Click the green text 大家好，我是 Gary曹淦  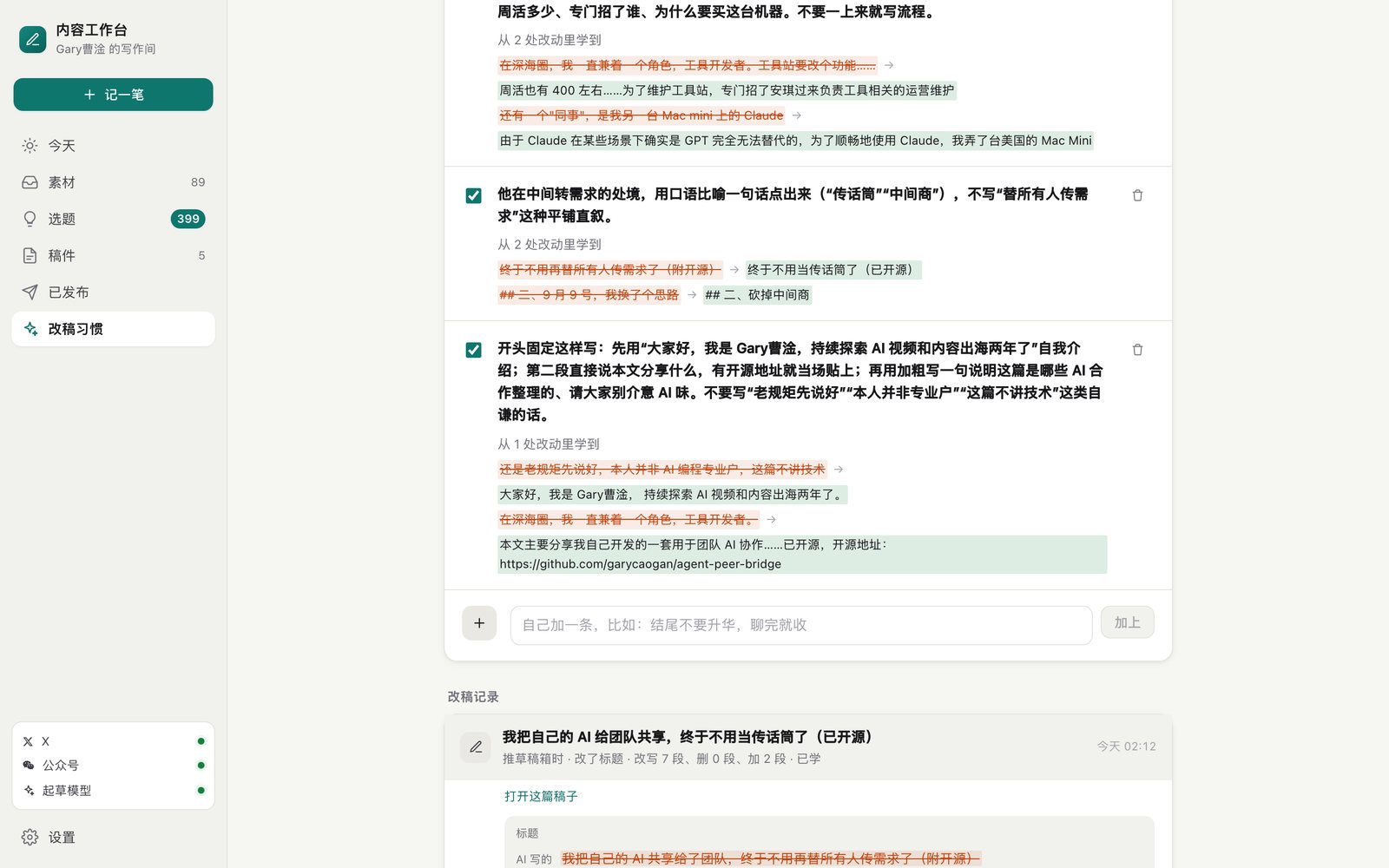pos(672,495)
